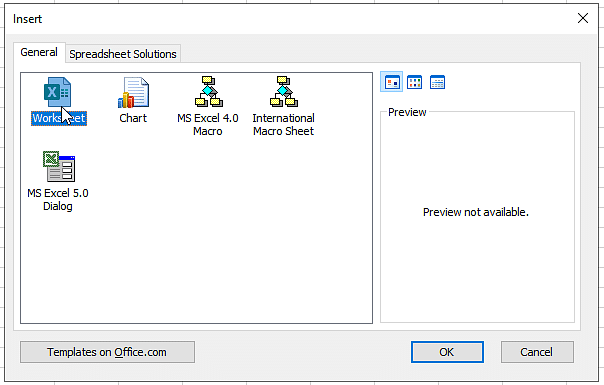Click the highlighted Worksheet text label
The width and height of the screenshot is (604, 385).
point(59,118)
